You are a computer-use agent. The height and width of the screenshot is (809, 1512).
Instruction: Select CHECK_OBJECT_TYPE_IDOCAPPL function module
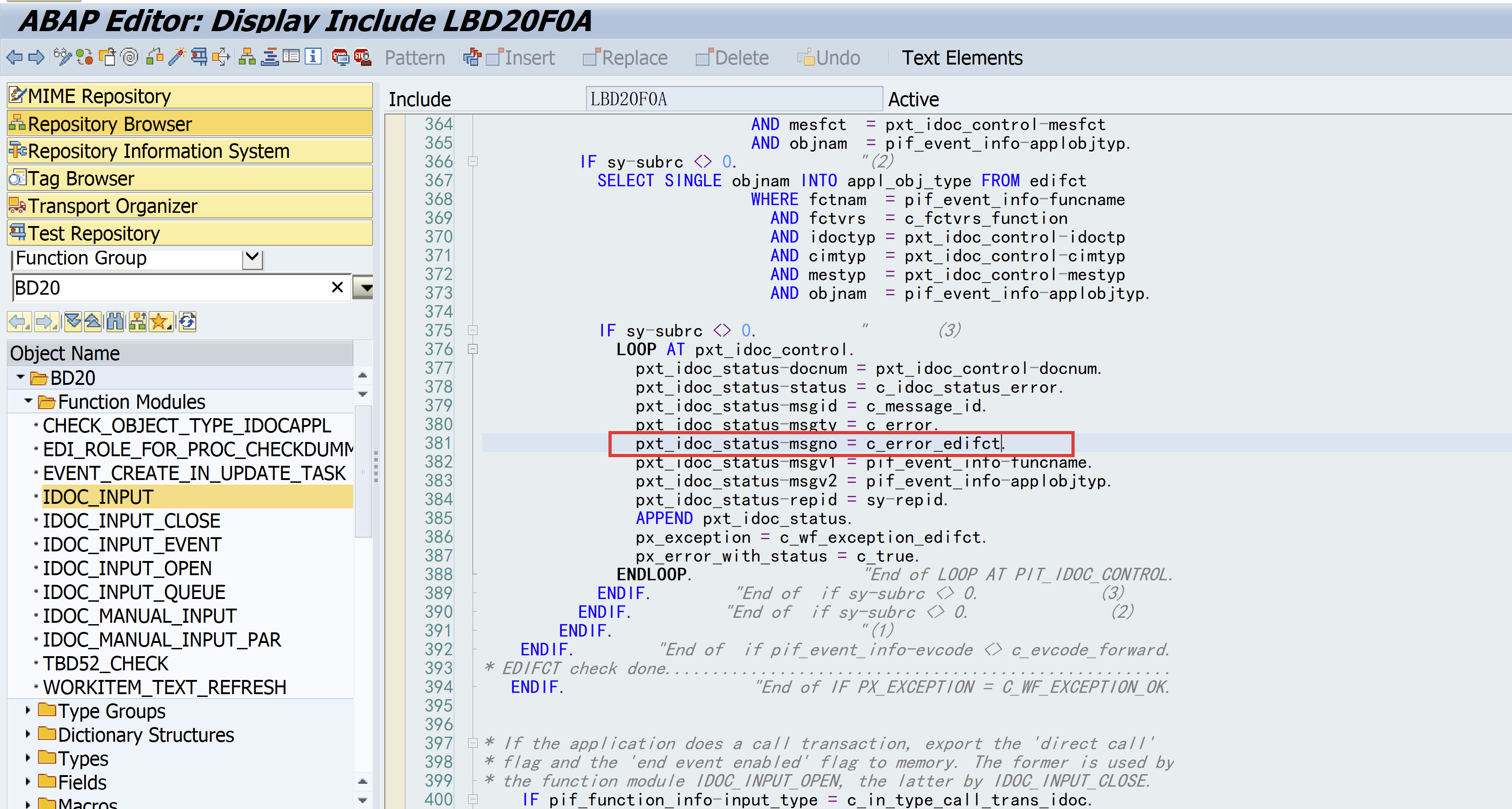[187, 426]
